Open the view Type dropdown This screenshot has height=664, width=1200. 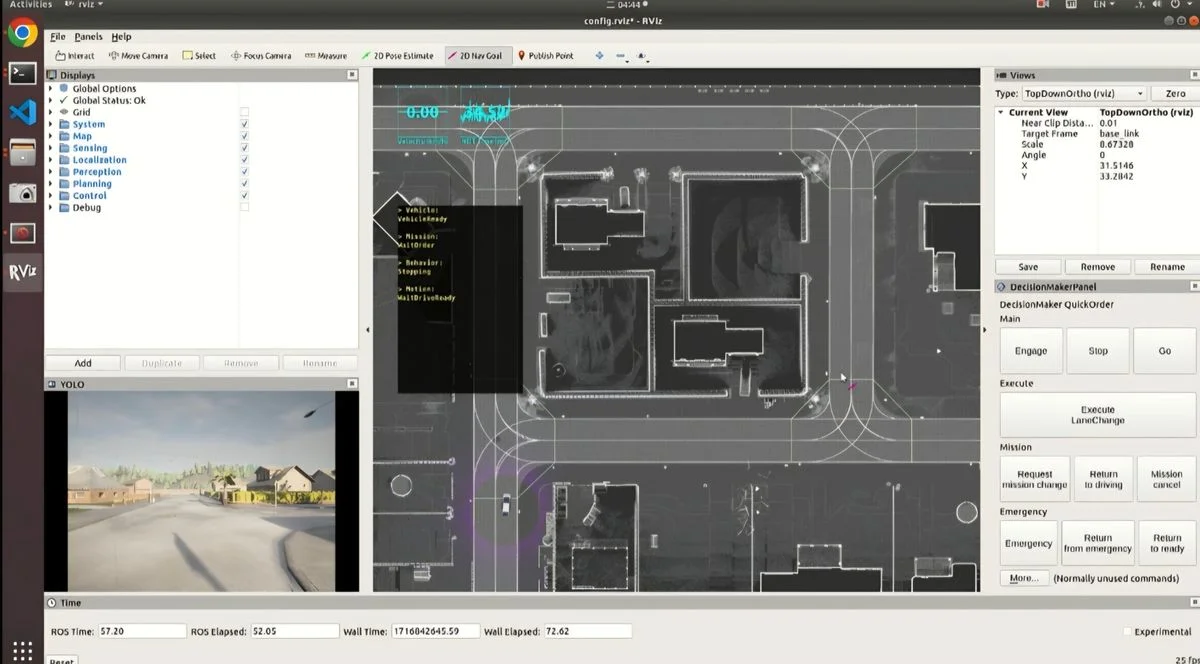1083,93
